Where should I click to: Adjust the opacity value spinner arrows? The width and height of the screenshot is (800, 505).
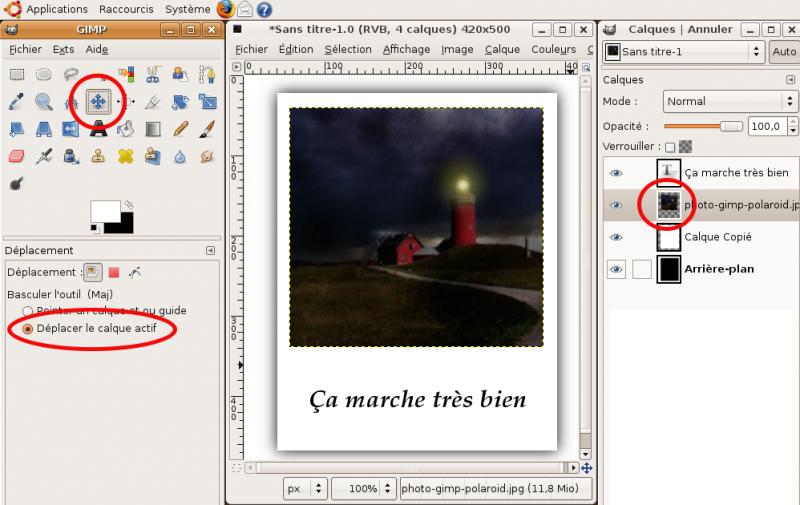click(x=792, y=126)
